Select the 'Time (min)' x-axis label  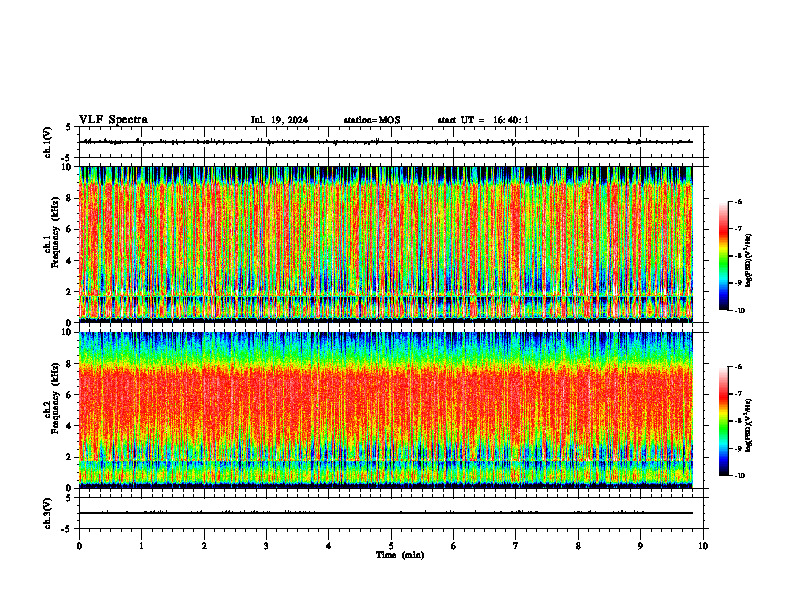pos(400,555)
